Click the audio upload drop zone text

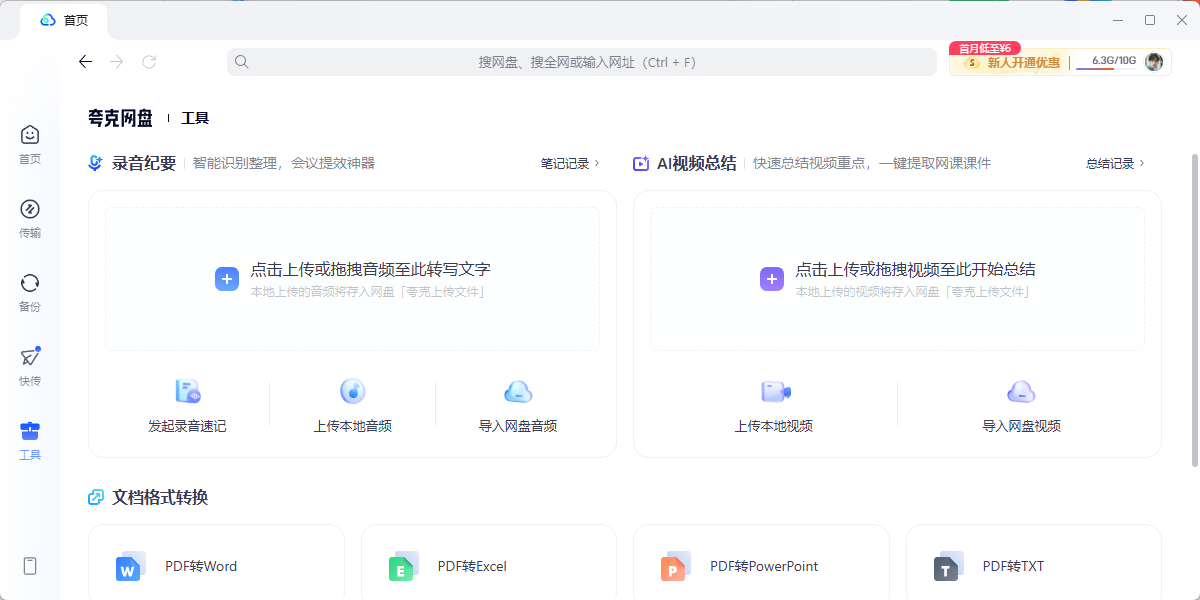tap(370, 269)
